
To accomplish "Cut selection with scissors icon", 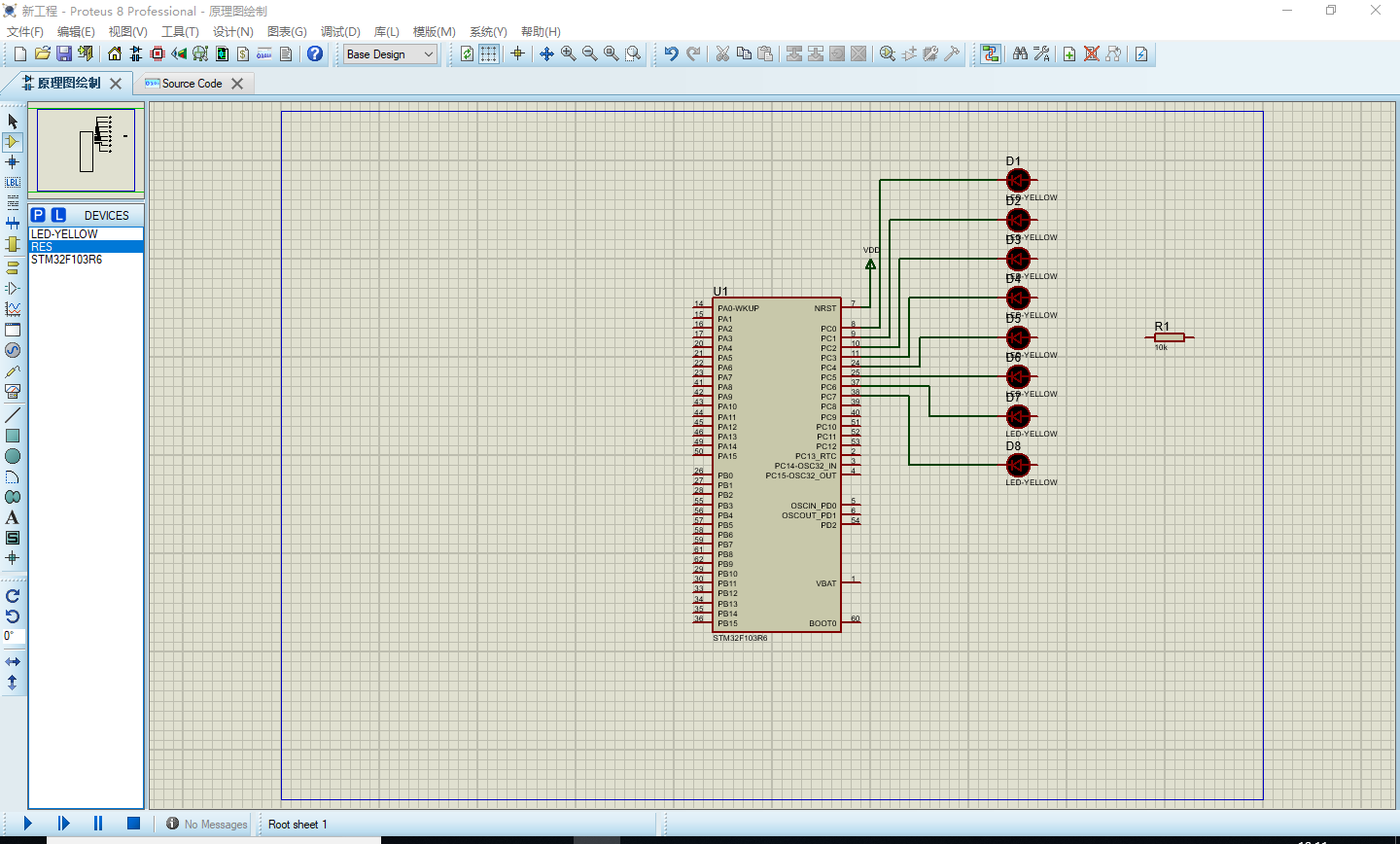I will coord(722,53).
